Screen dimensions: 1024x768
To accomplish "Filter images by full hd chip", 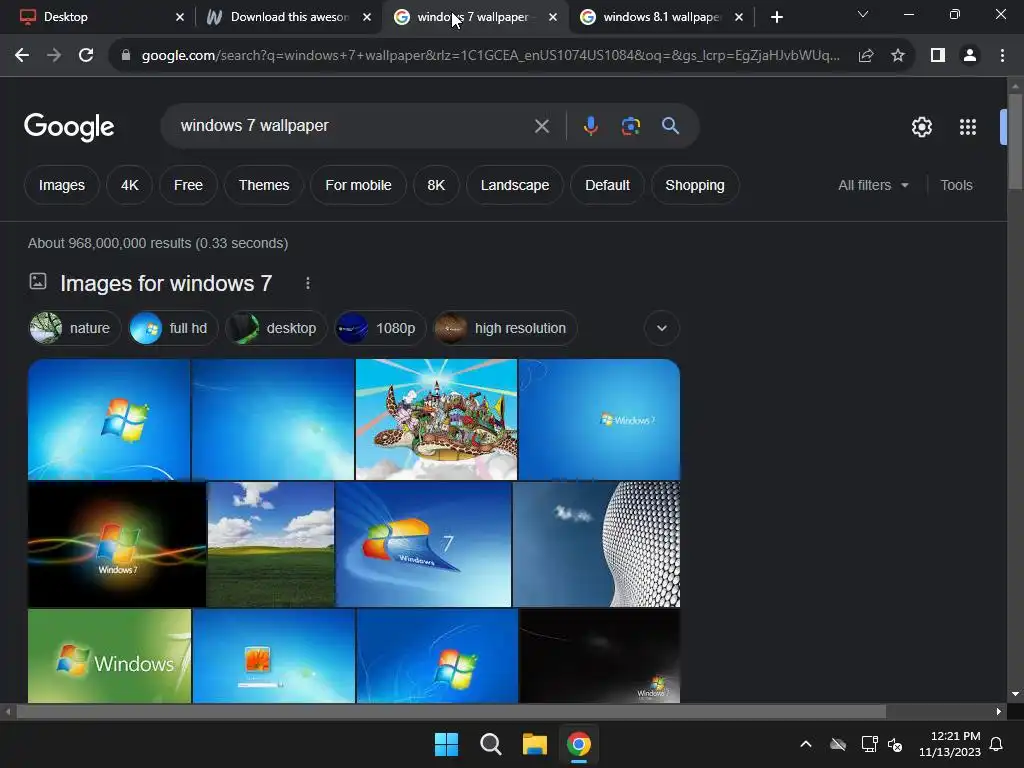I will pyautogui.click(x=173, y=328).
